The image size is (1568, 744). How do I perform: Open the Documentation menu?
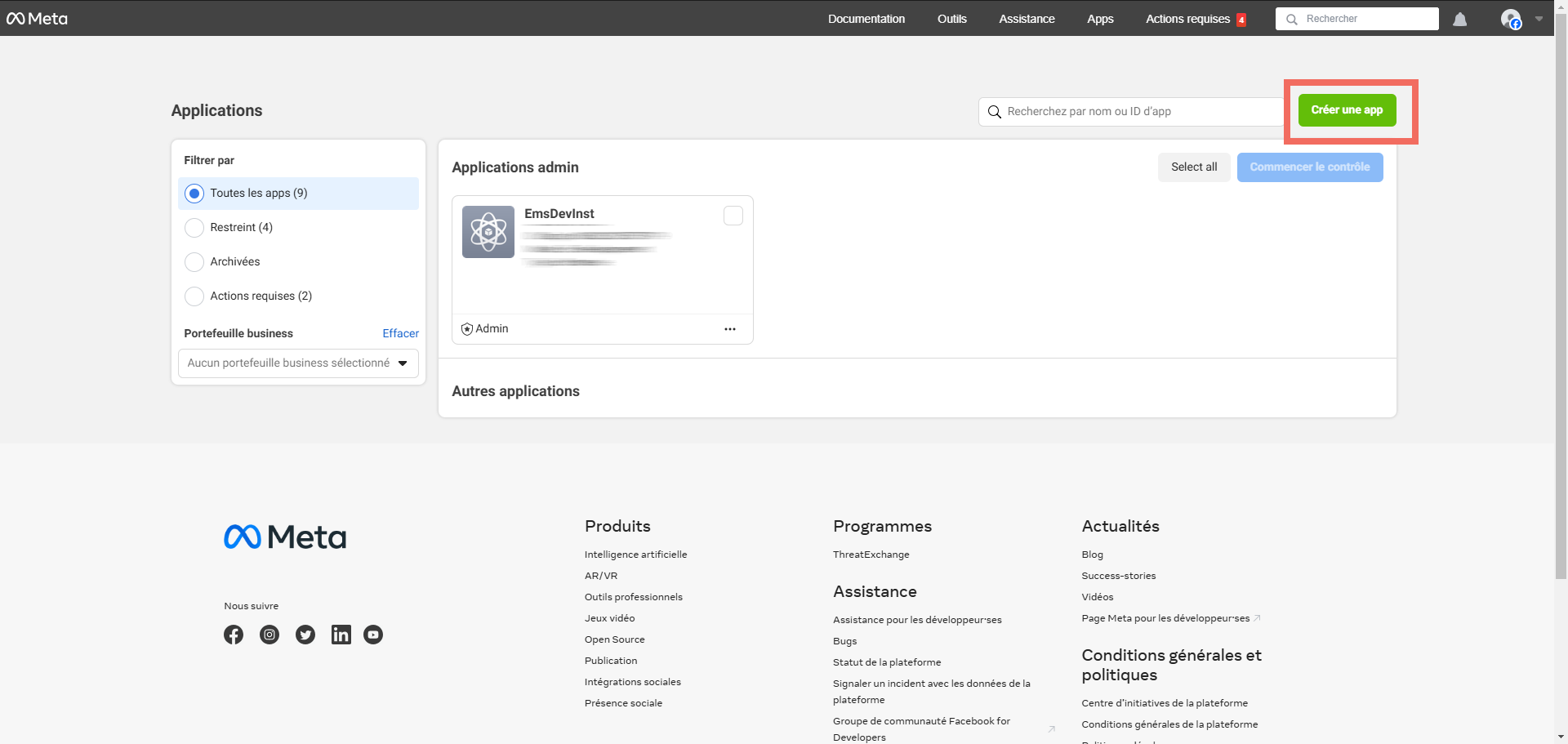click(866, 19)
